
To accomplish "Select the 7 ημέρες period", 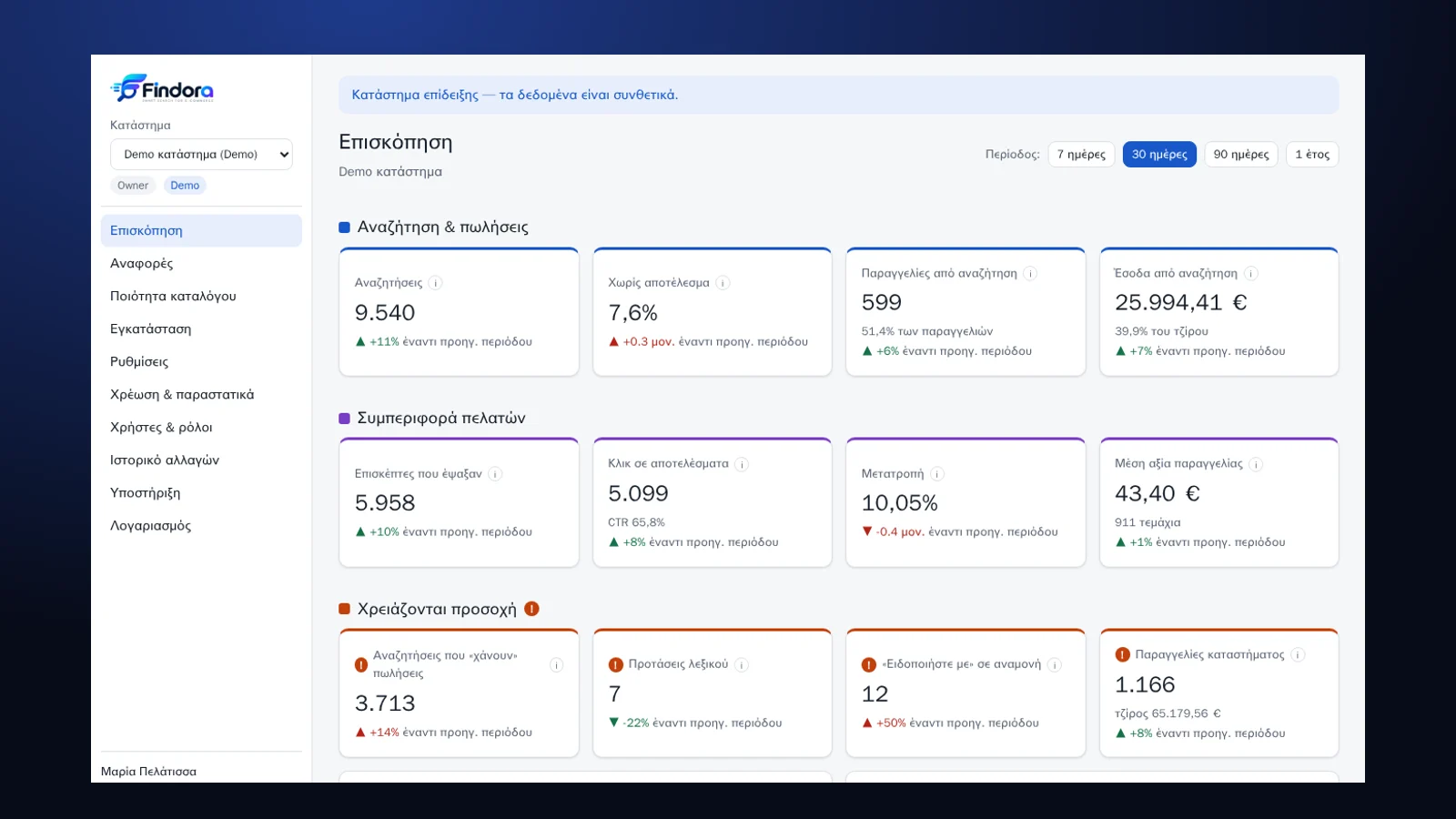I will click(1081, 155).
